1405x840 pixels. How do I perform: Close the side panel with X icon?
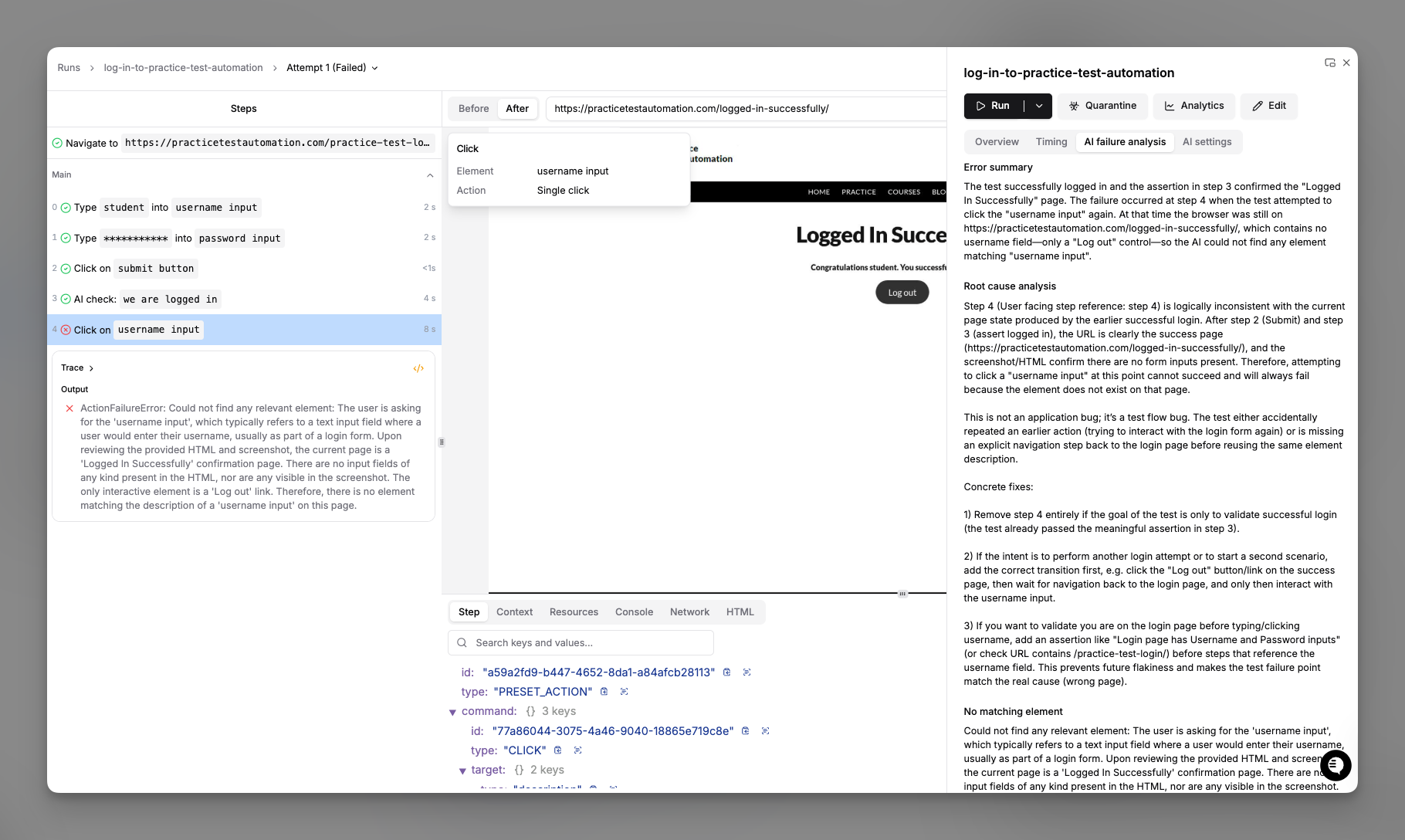pyautogui.click(x=1346, y=63)
